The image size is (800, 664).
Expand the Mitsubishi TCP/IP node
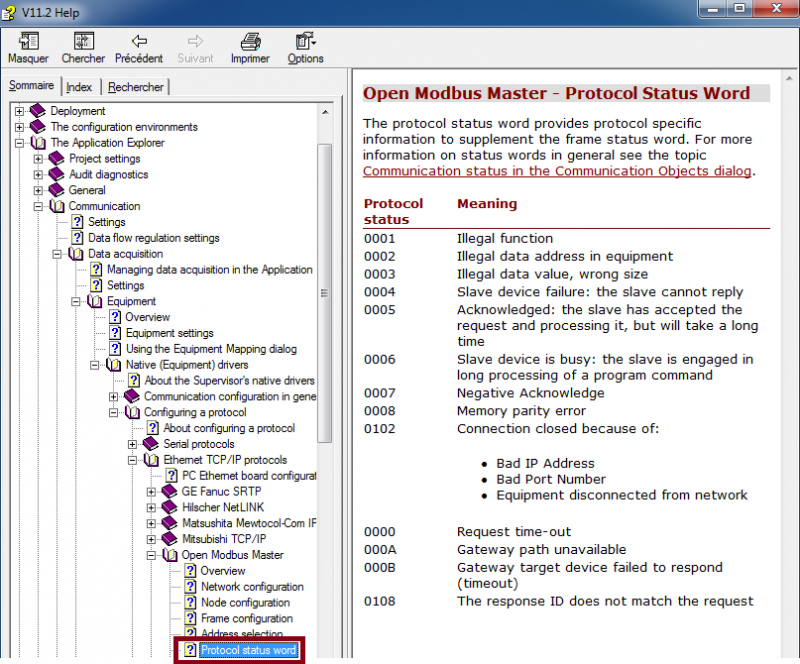coord(151,539)
